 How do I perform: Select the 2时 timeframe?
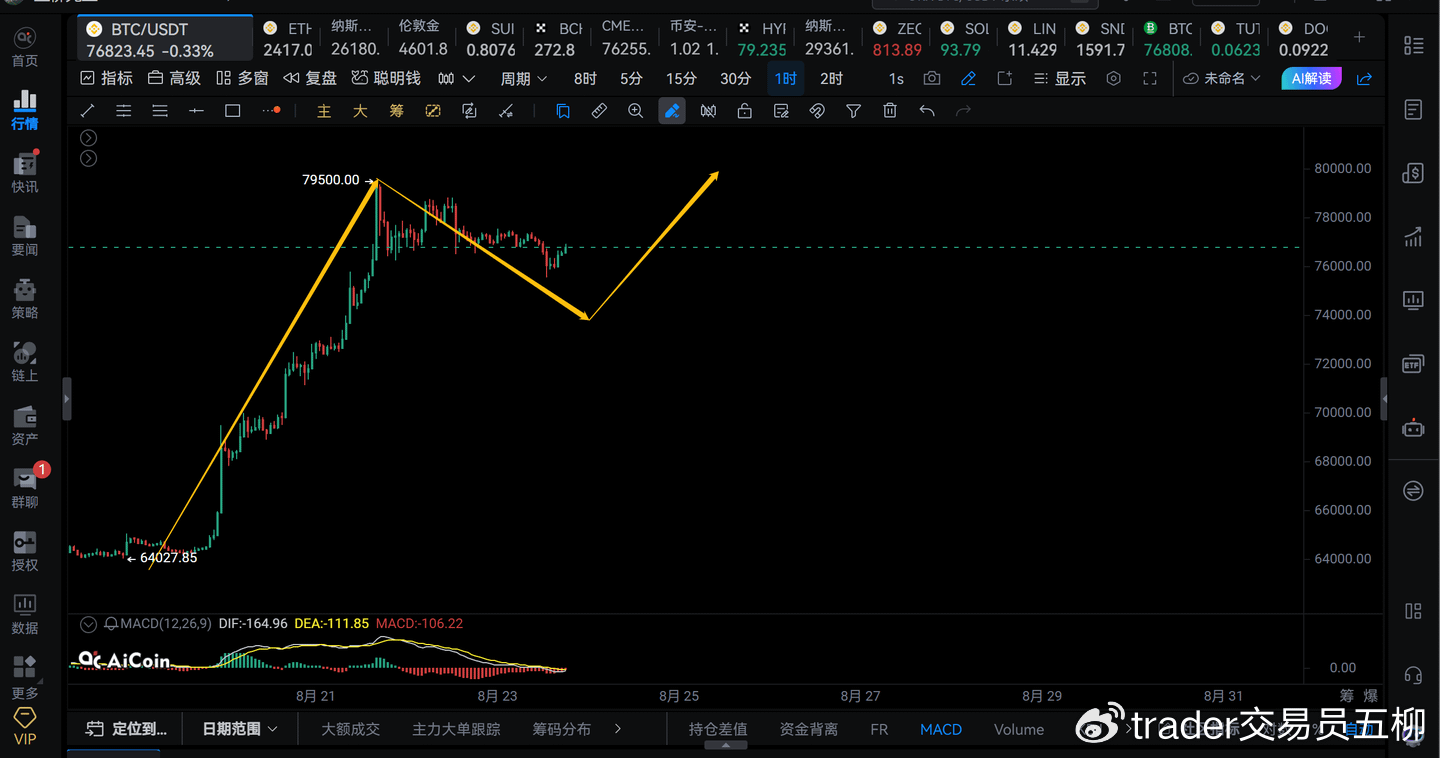pos(831,78)
